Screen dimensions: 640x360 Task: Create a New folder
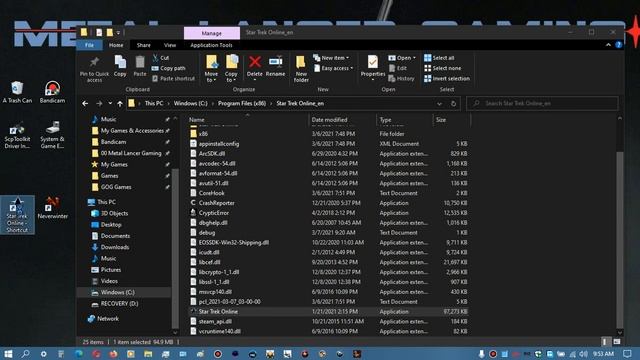click(301, 69)
